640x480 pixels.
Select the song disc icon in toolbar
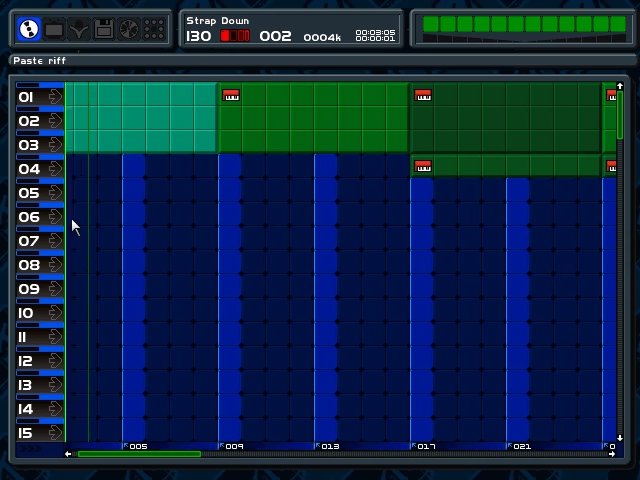click(29, 29)
